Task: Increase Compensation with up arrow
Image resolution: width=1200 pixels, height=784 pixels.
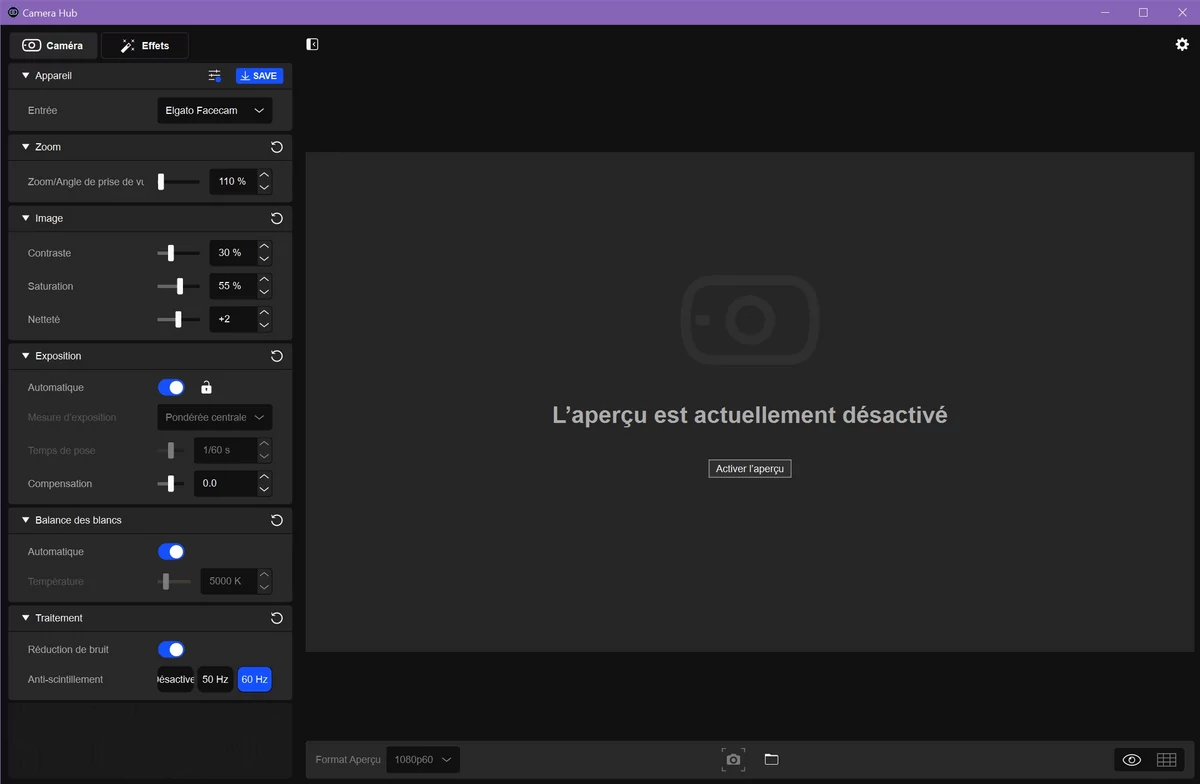Action: click(264, 477)
